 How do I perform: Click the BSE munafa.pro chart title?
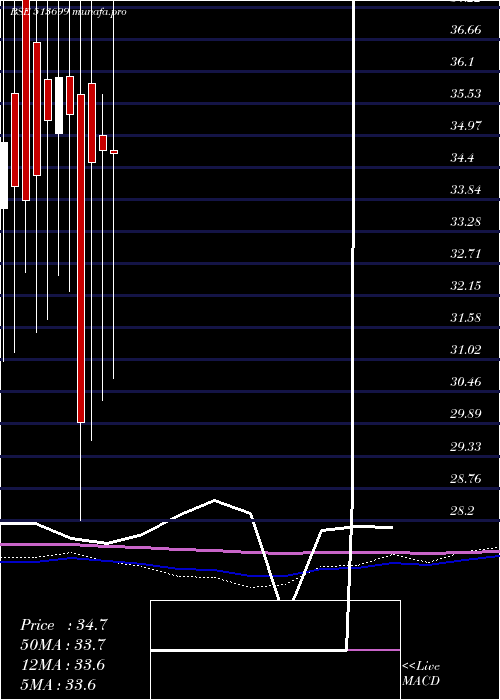(68, 12)
